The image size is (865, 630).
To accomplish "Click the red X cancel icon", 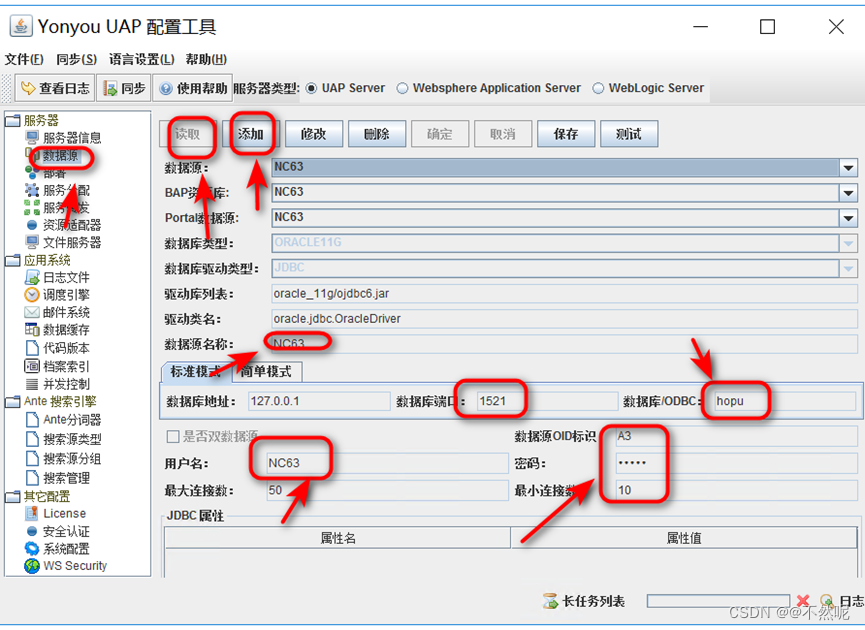I will pos(803,600).
